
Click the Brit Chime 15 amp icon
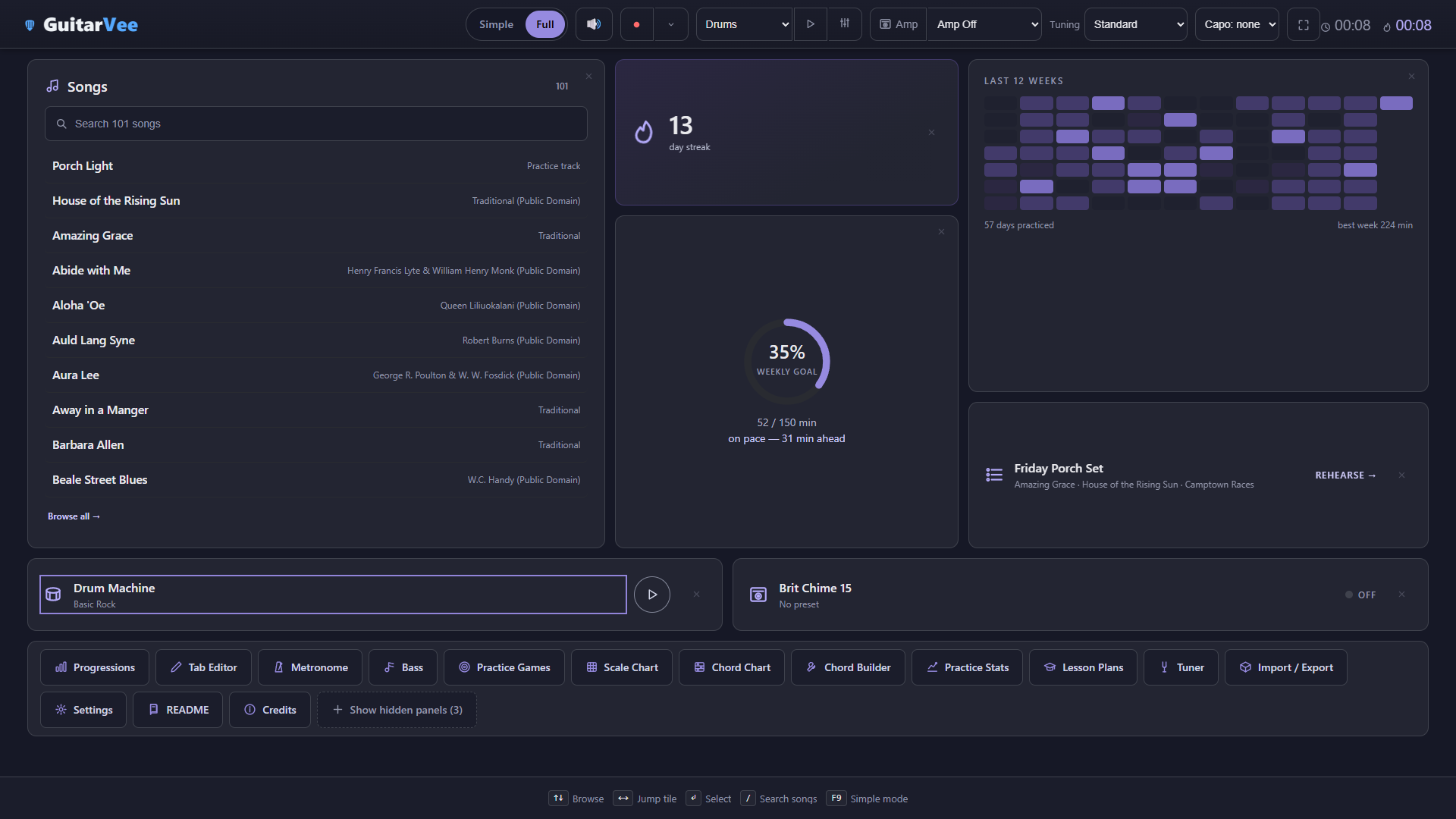(758, 595)
